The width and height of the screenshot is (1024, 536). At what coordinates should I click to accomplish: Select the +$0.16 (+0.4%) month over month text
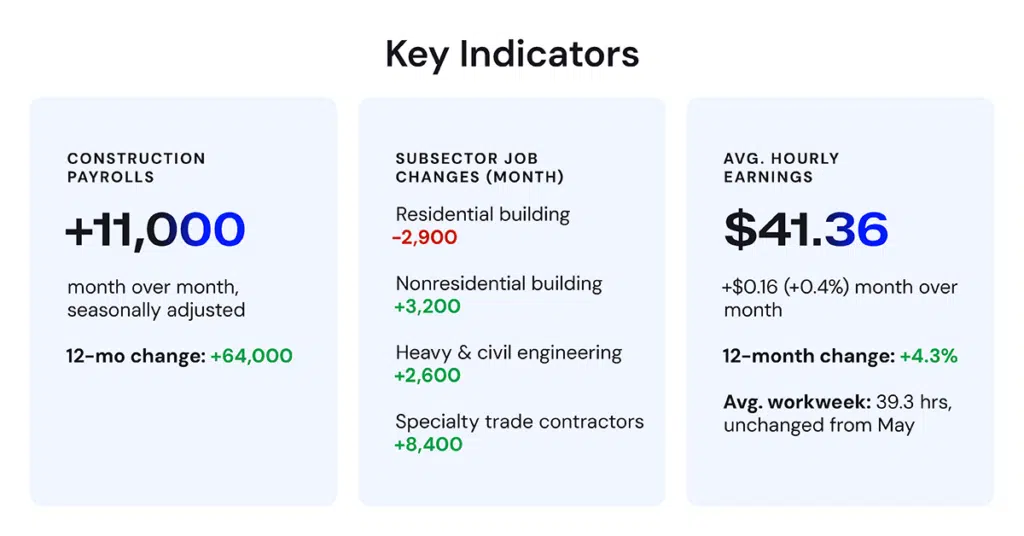(x=840, y=298)
